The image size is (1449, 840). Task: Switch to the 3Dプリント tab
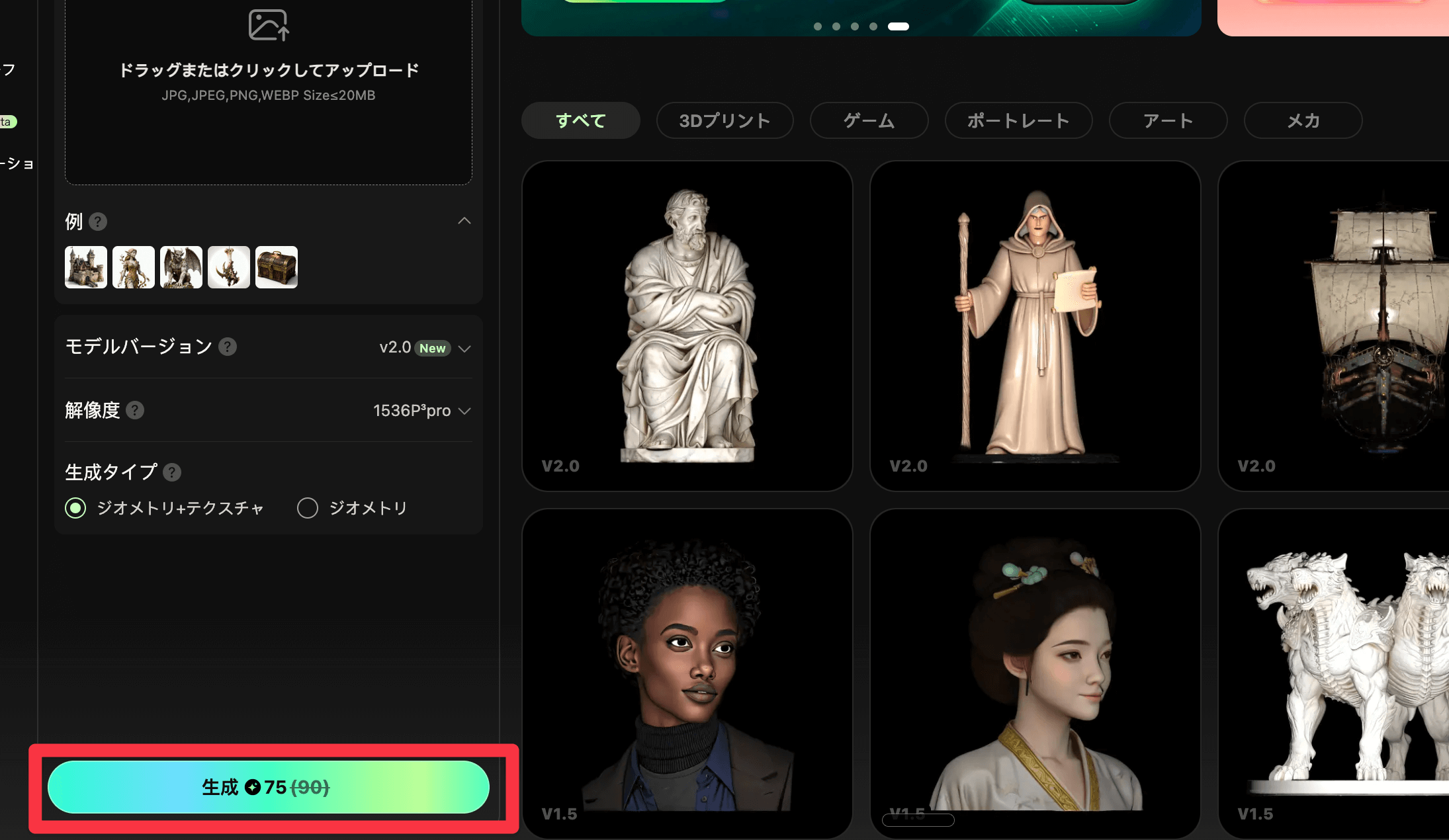[x=724, y=120]
